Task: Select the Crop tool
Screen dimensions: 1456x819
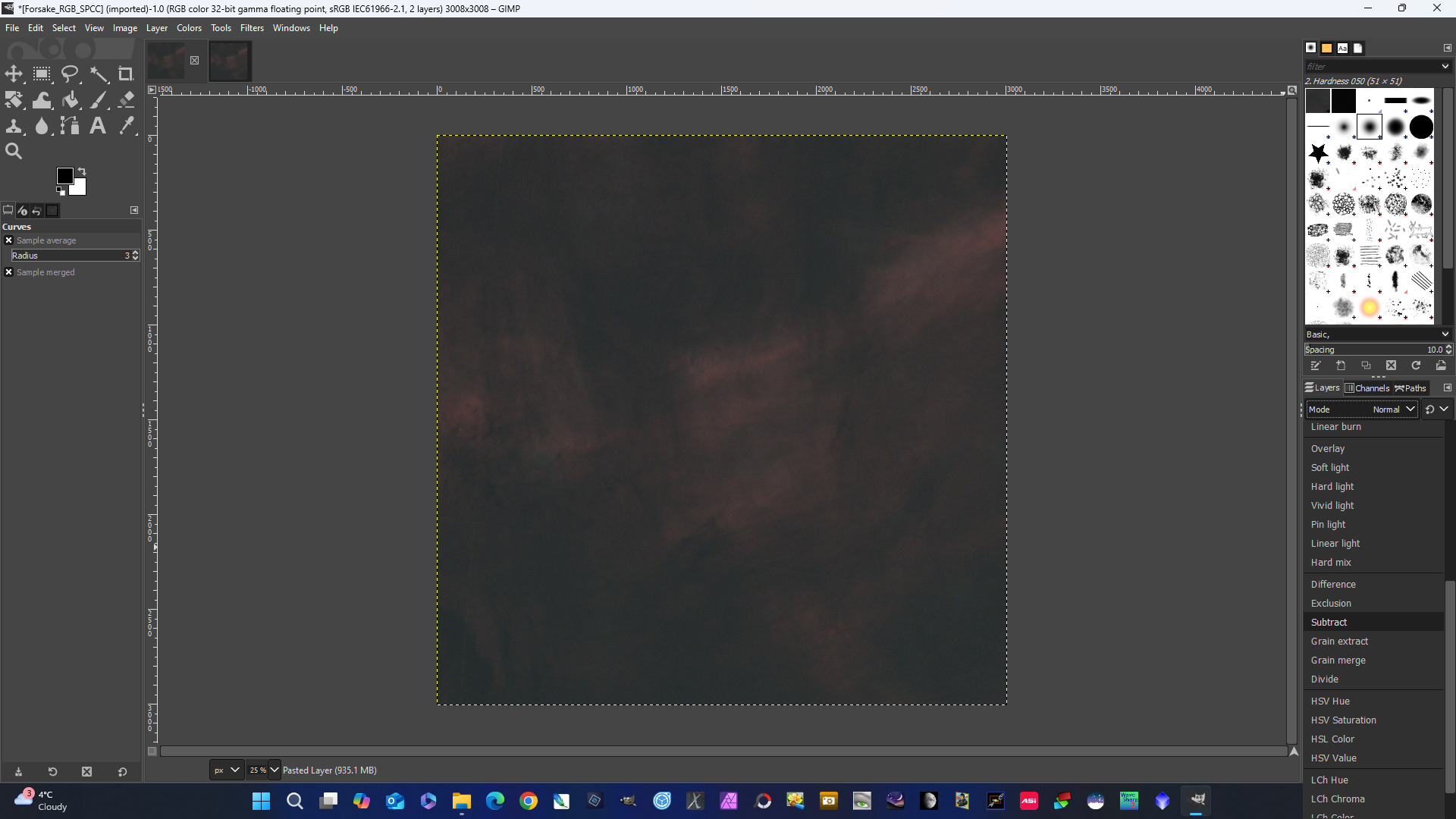Action: point(126,74)
